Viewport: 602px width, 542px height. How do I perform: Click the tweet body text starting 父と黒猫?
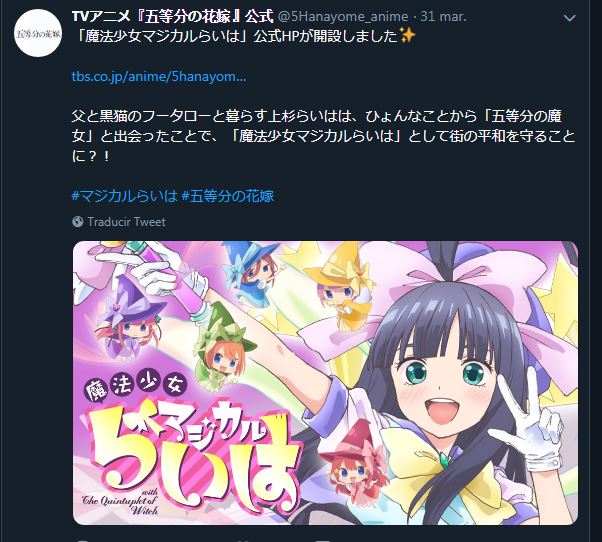point(323,136)
